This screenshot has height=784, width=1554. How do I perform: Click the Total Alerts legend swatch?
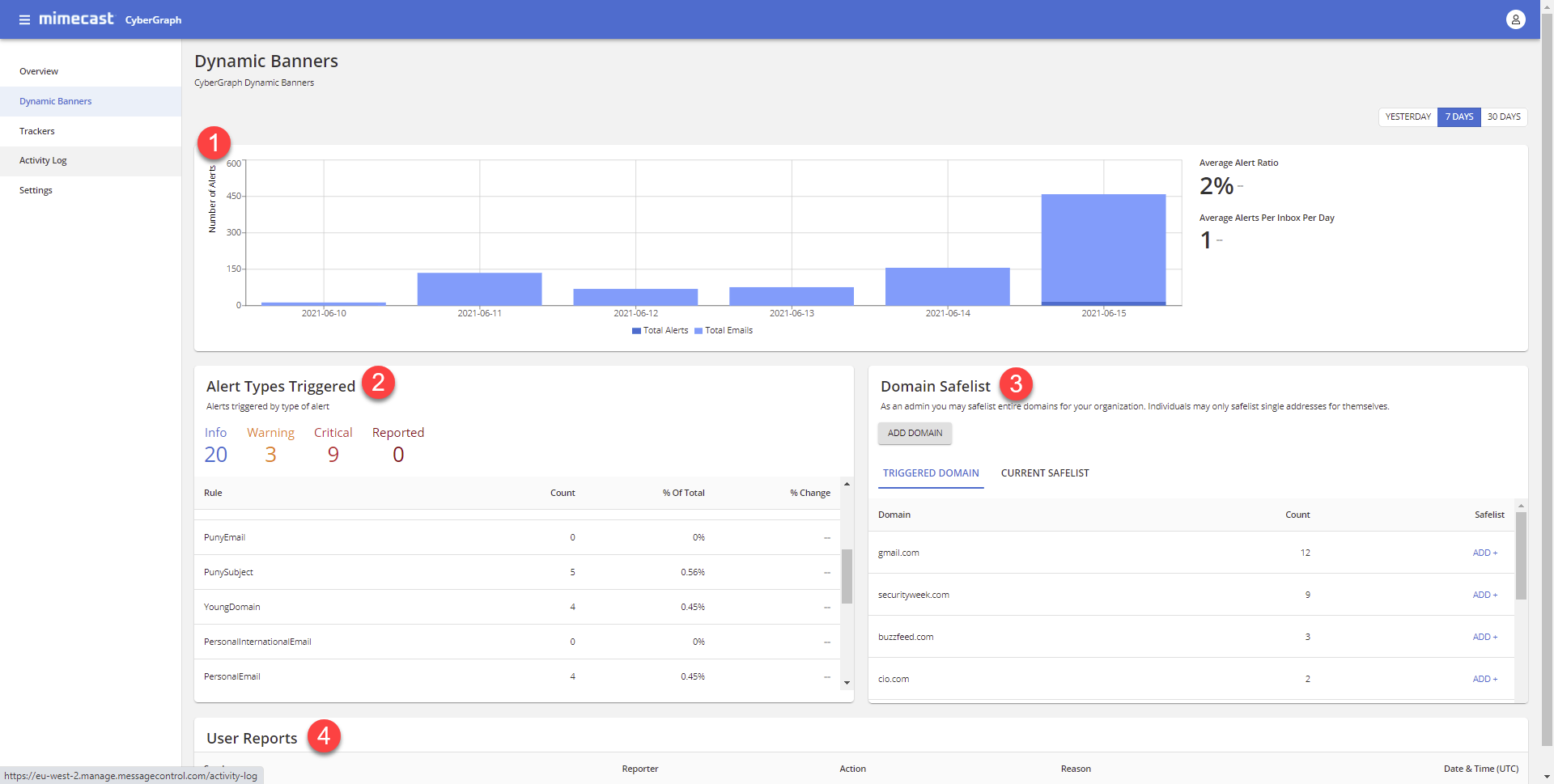[x=636, y=330]
